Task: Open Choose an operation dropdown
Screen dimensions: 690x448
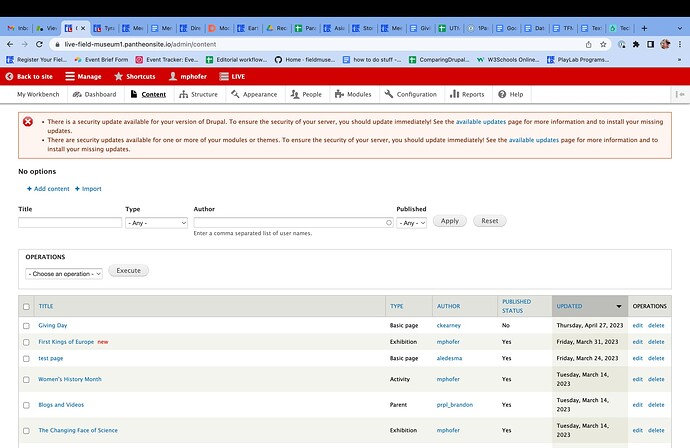Action: pos(64,274)
